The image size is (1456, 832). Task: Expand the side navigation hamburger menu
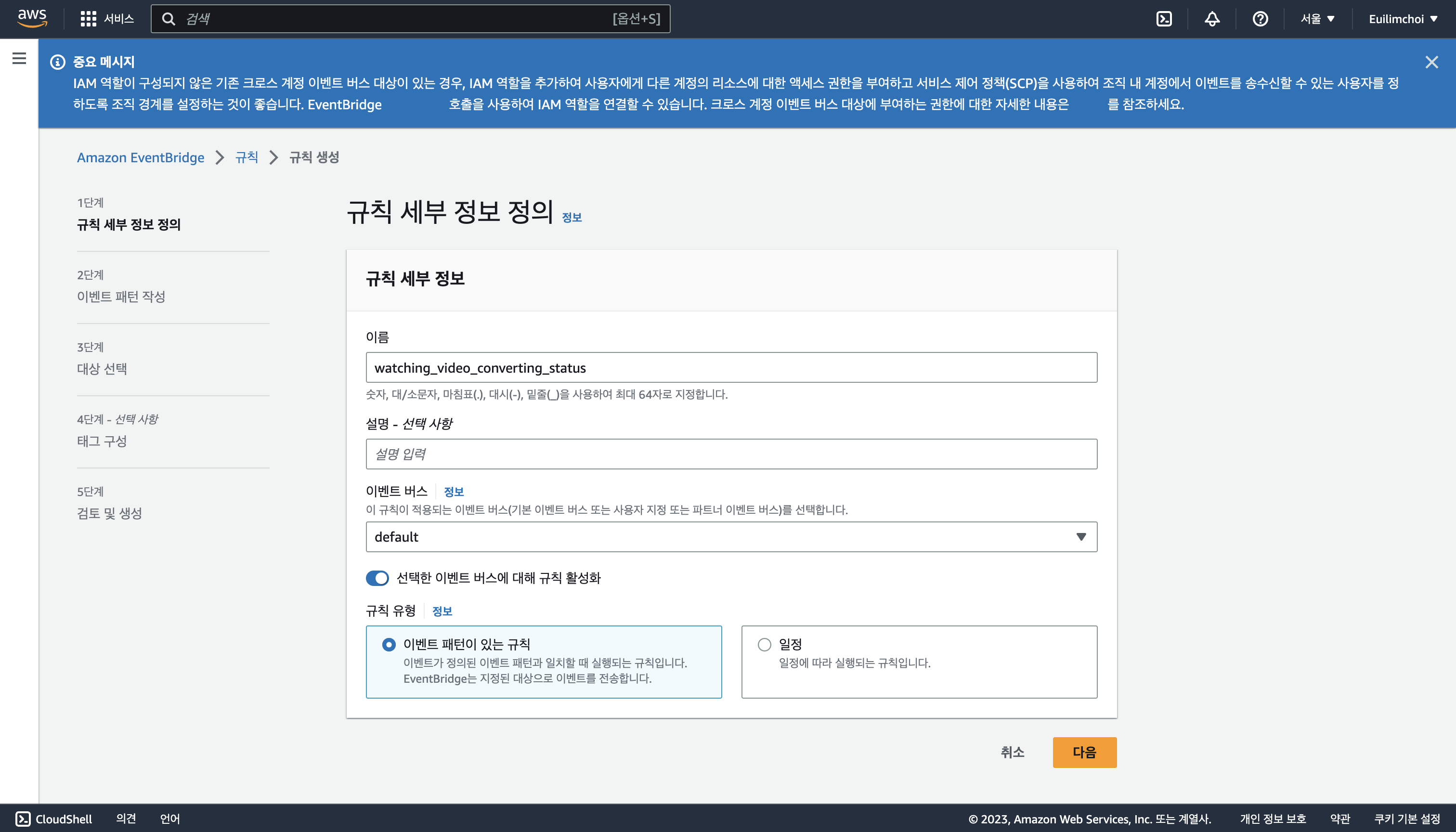pyautogui.click(x=19, y=58)
